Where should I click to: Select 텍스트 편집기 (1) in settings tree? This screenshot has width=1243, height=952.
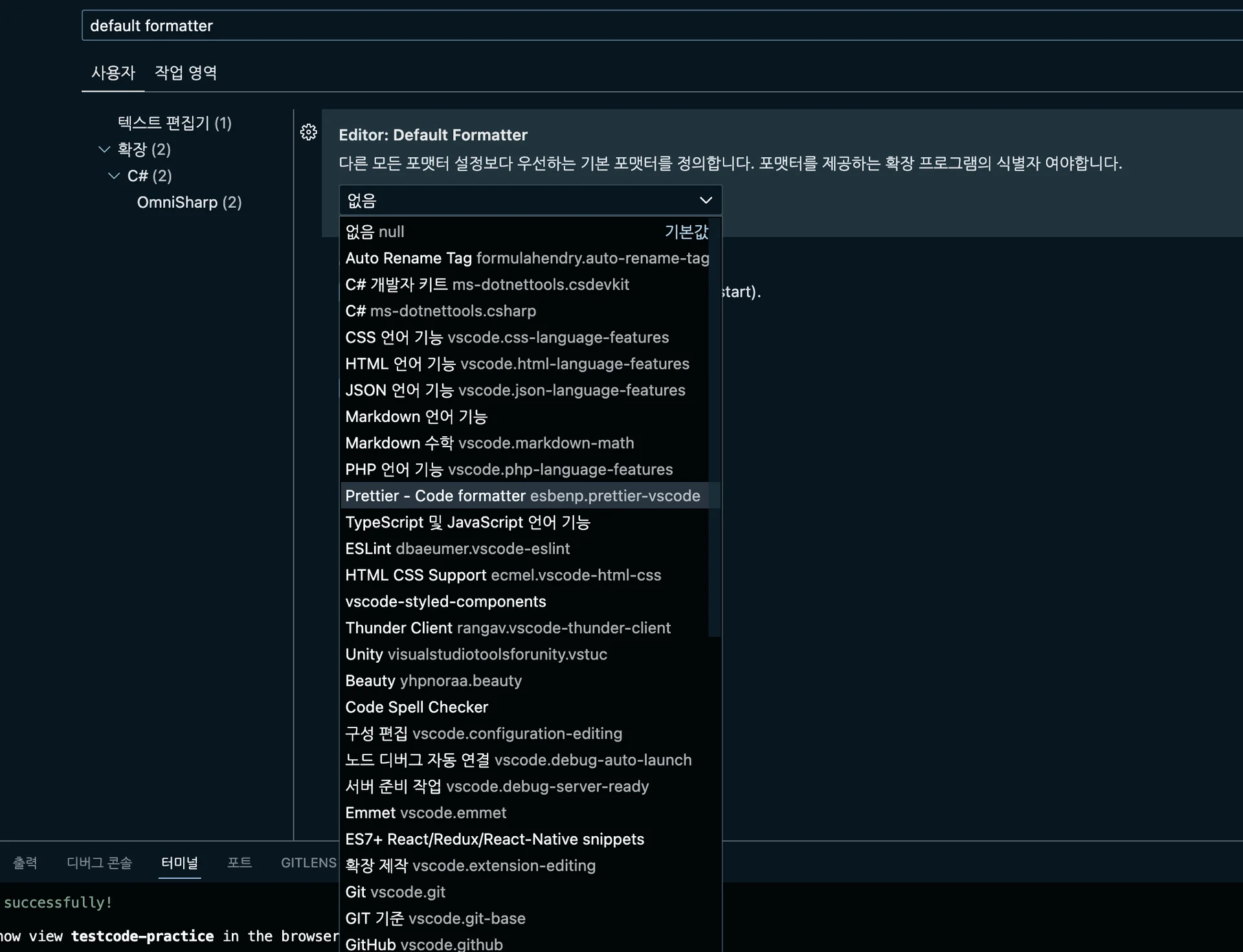174,123
